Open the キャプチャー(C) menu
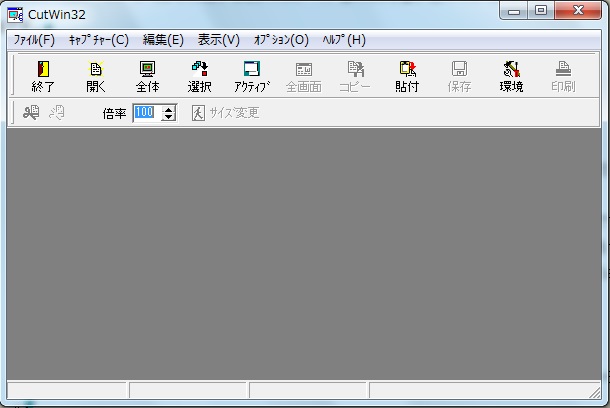The image size is (610, 408). tap(99, 40)
